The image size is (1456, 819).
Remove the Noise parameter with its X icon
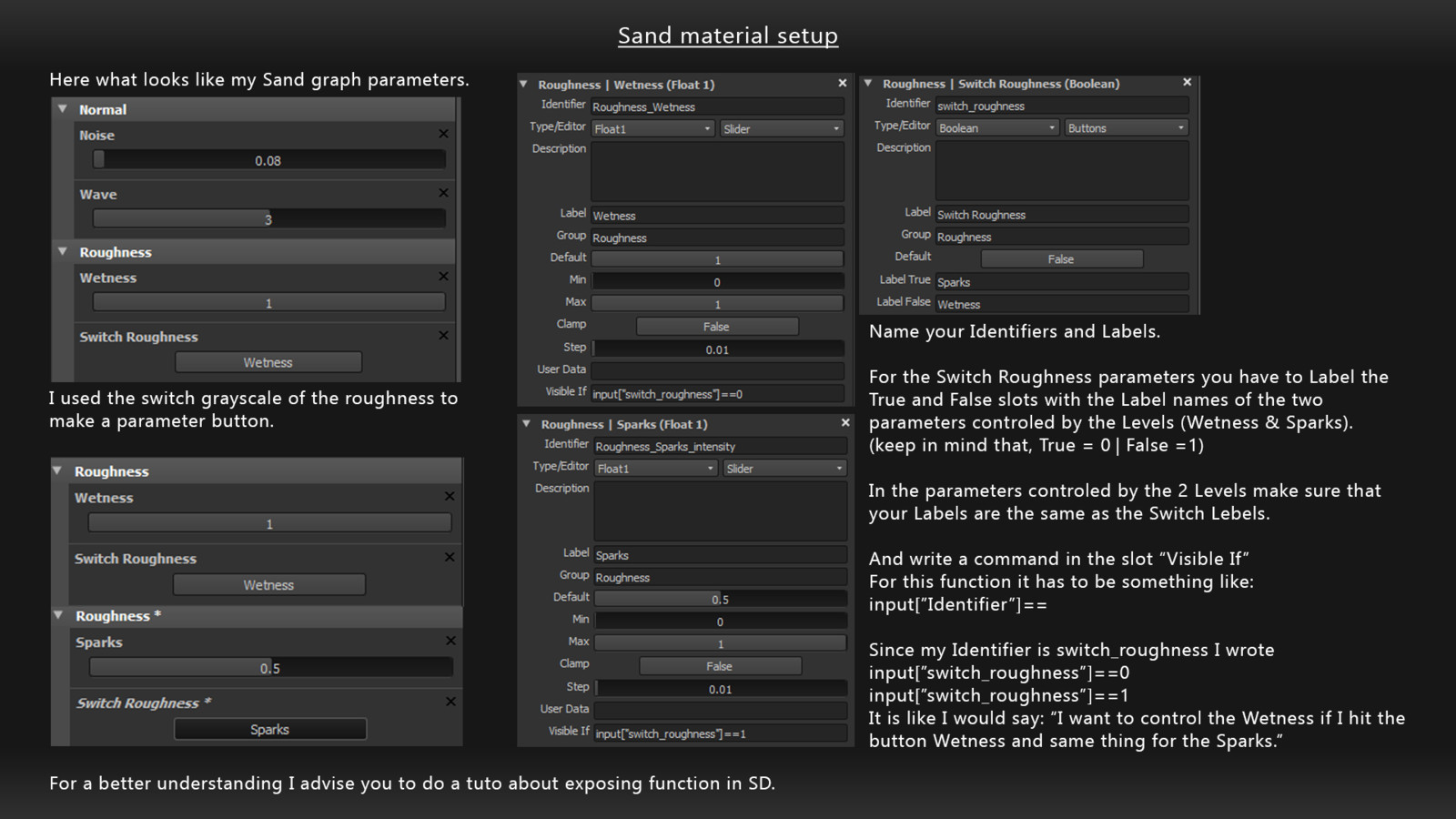point(443,134)
